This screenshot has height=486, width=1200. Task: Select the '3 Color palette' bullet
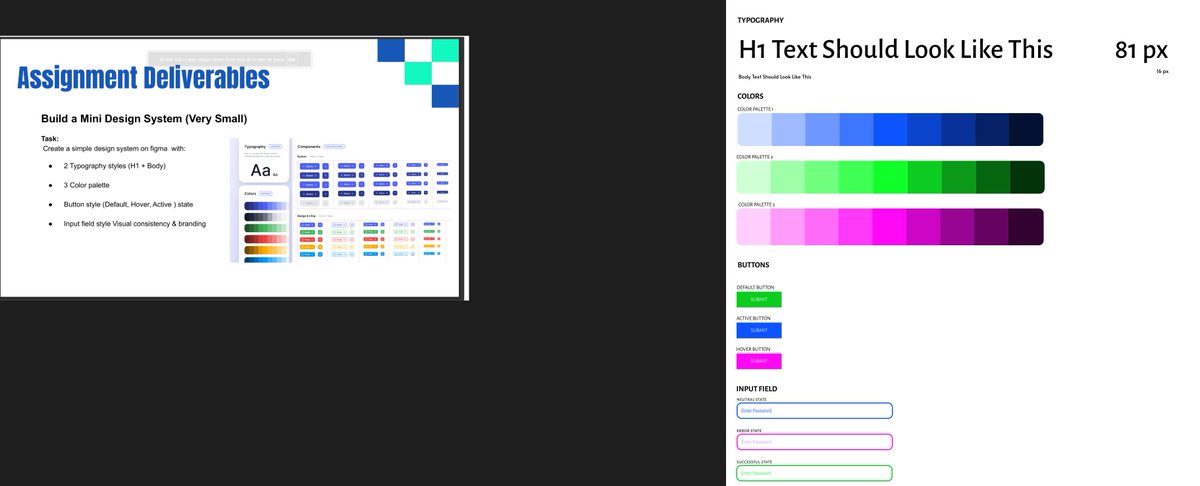(x=87, y=185)
